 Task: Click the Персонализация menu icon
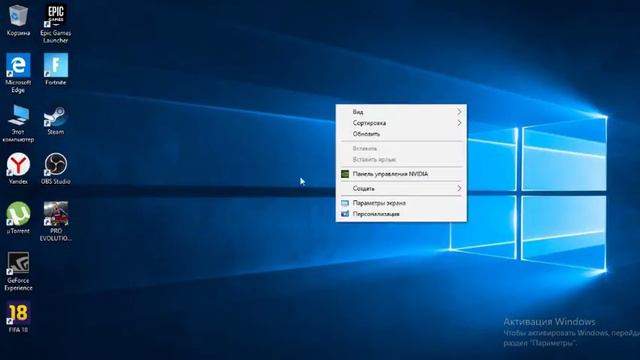coord(345,214)
